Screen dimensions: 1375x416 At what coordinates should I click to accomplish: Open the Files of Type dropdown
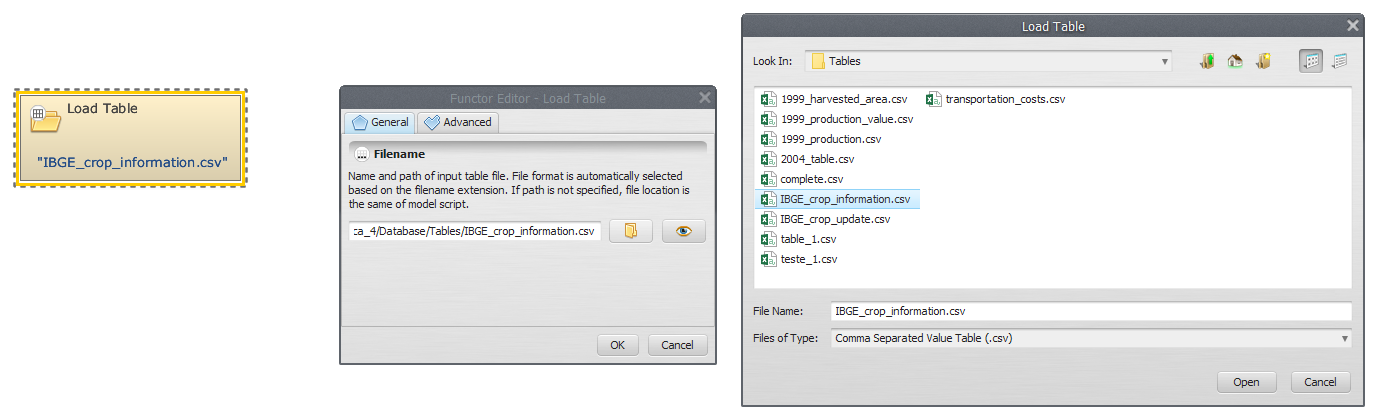click(1344, 338)
